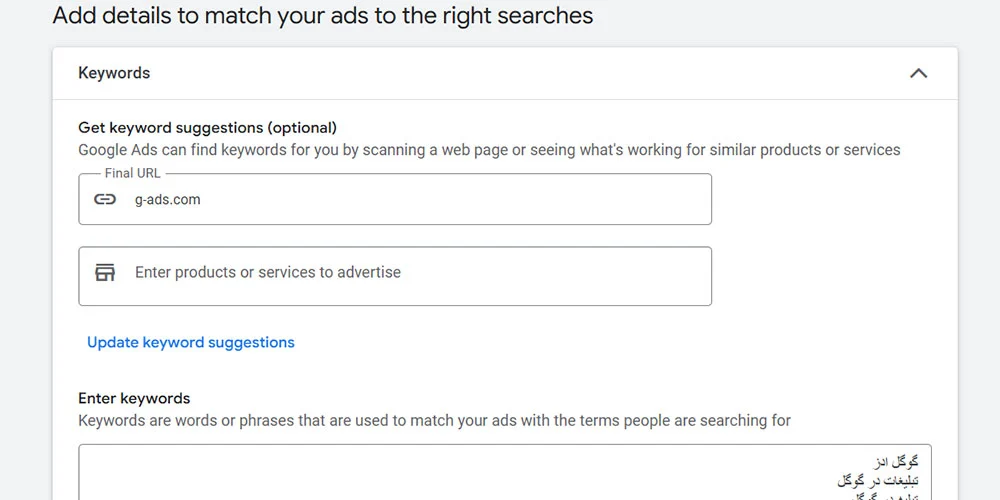Click Update keyword suggestions link

190,342
